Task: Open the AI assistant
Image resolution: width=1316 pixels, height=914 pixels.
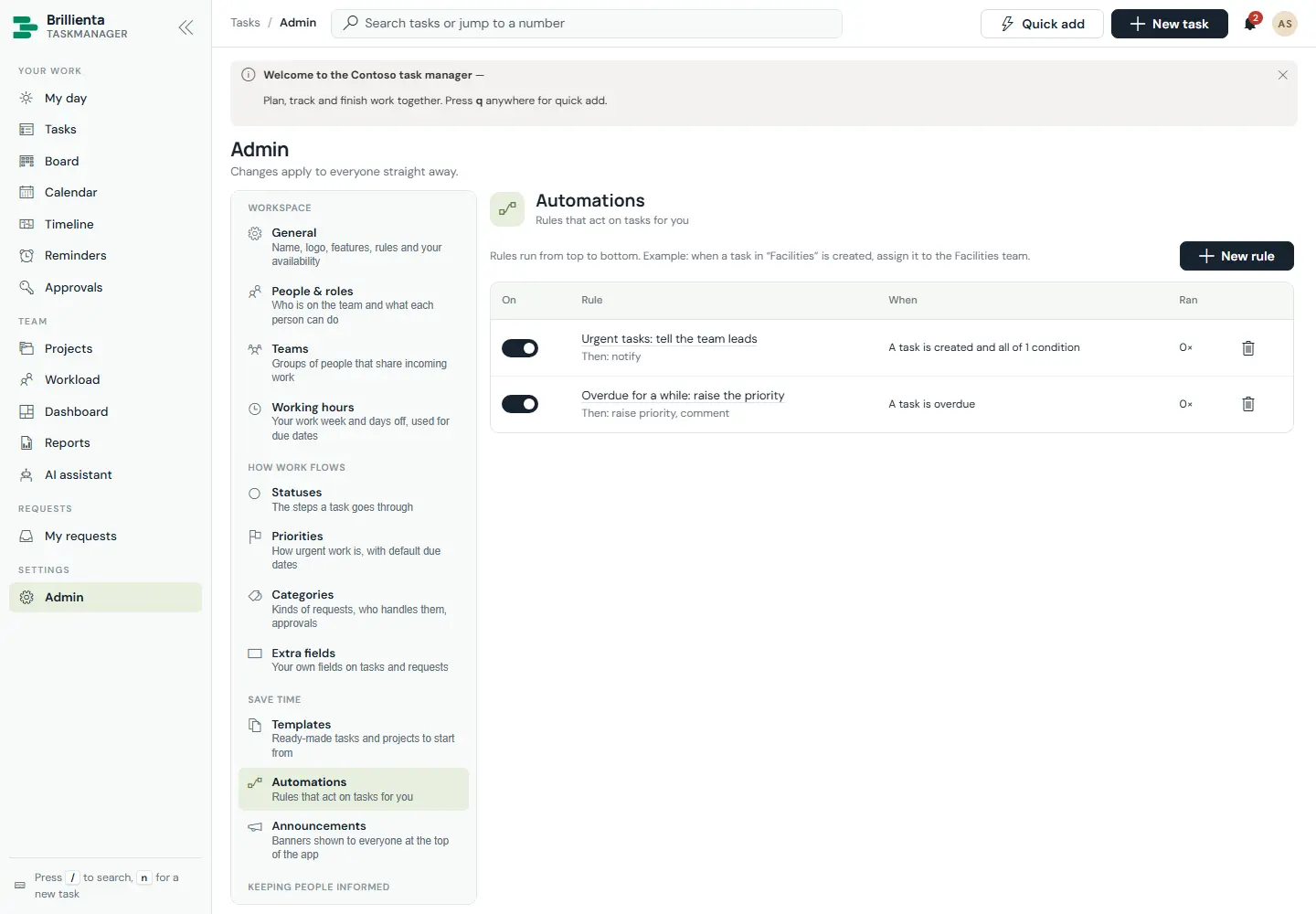Action: click(x=105, y=474)
